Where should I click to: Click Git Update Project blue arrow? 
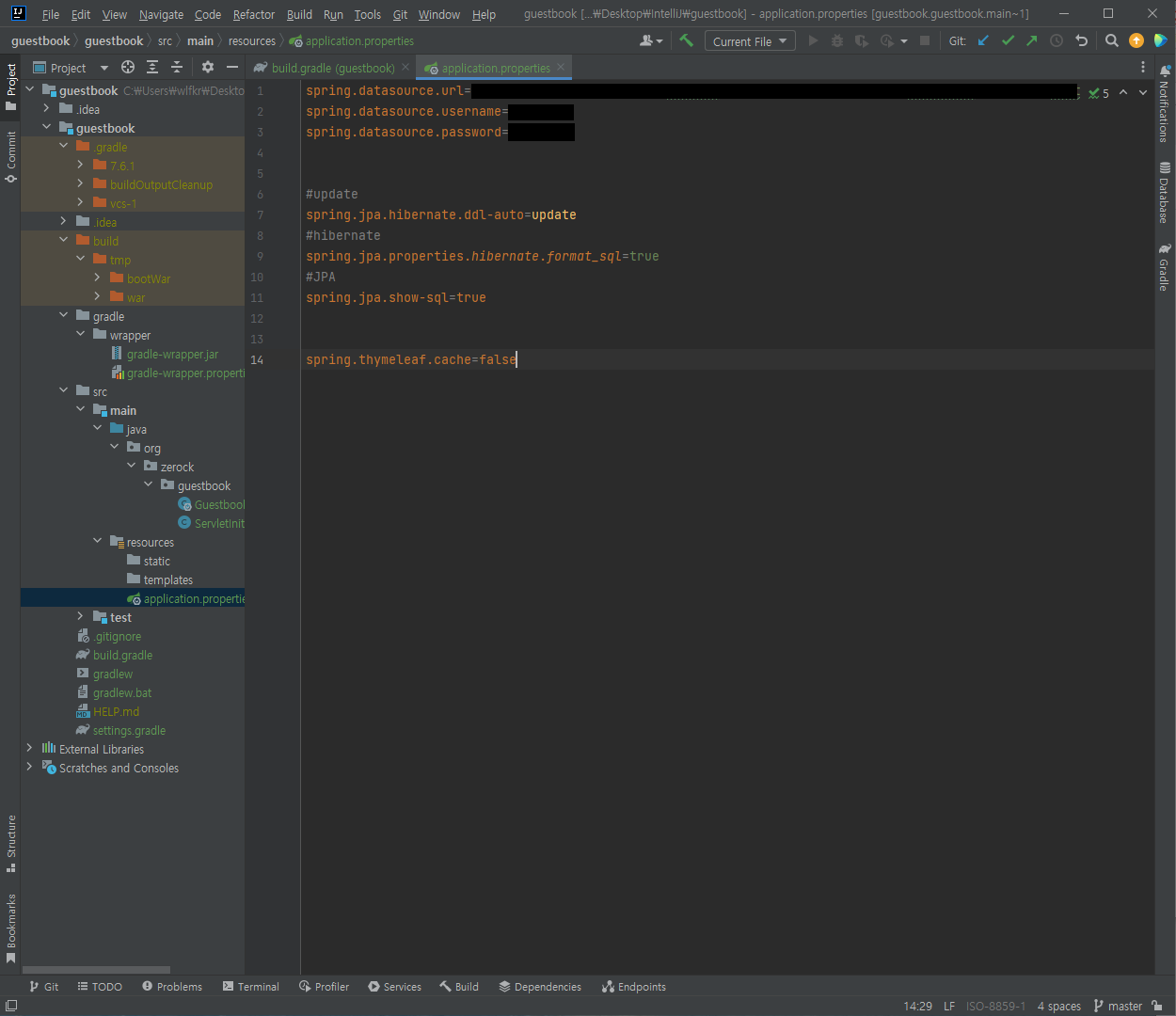coord(983,40)
